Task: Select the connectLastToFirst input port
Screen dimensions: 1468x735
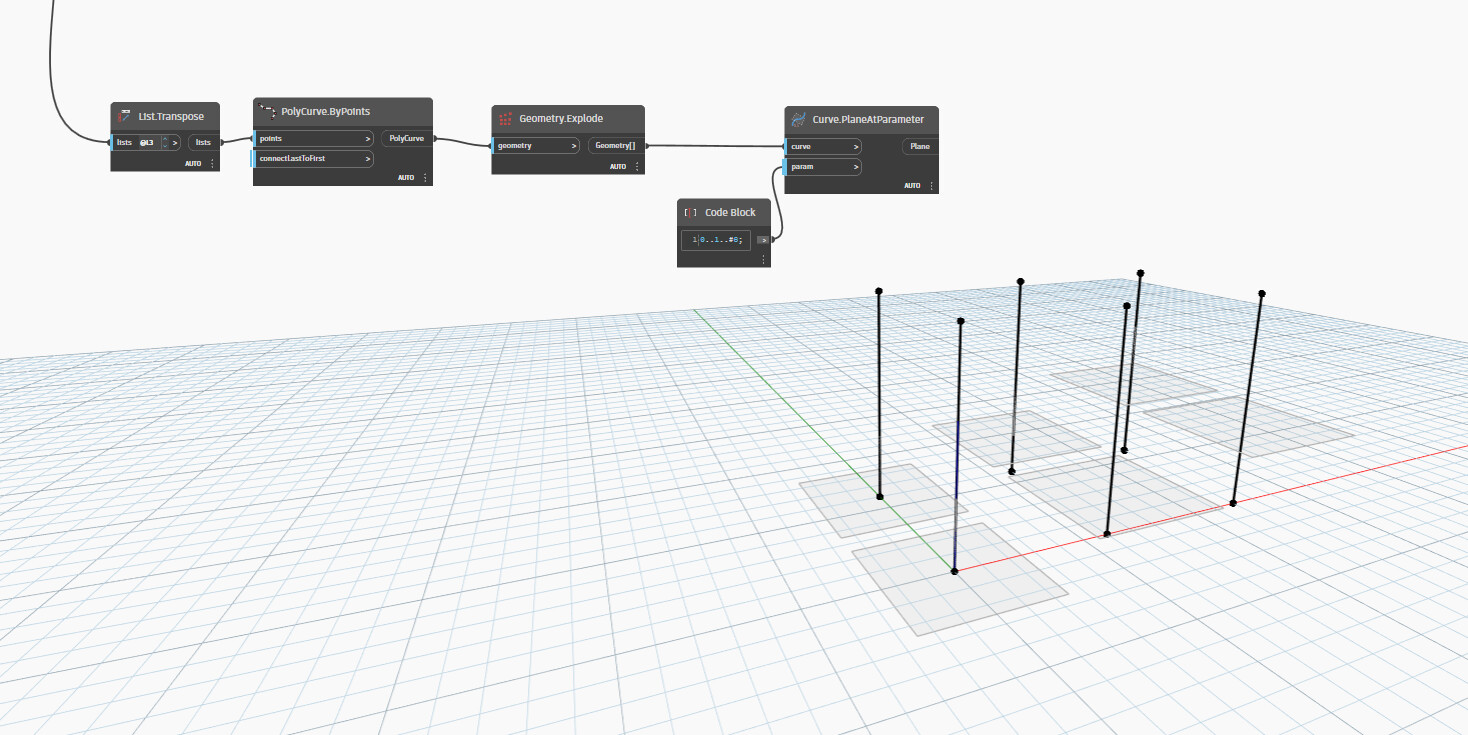Action: [314, 158]
